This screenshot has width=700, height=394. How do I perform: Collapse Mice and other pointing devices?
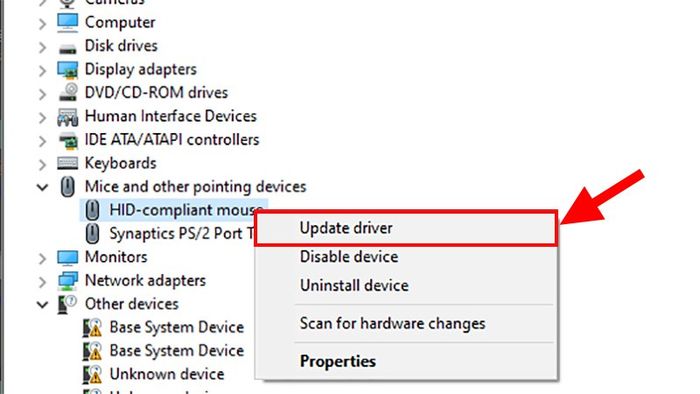[x=42, y=187]
